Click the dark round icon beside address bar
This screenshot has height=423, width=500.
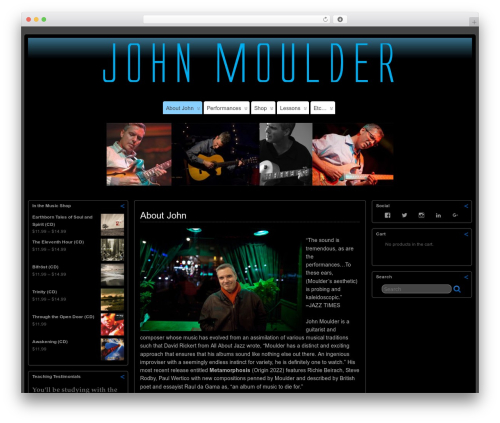(340, 19)
